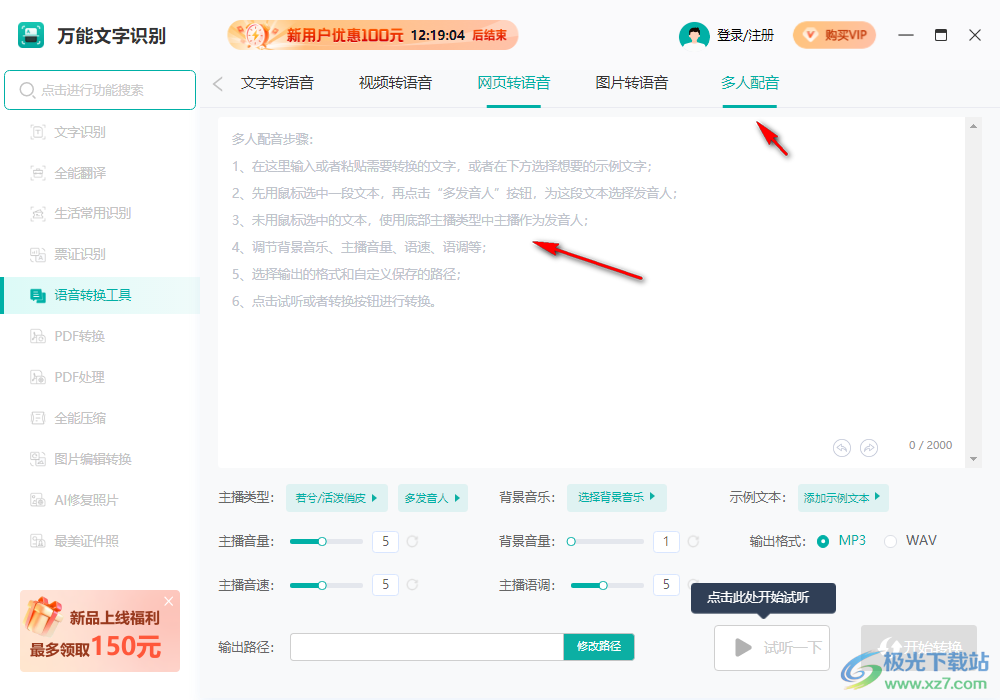Screen dimensions: 1000x700
Task: Click the text area scrollbar down arrow
Action: (x=973, y=459)
